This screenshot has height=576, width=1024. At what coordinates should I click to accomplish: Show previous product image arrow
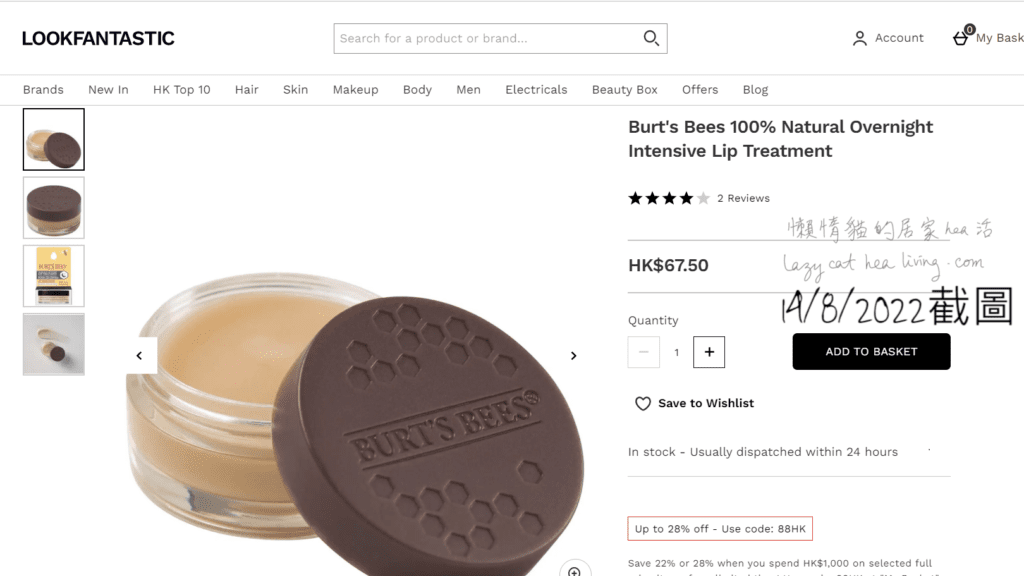click(x=139, y=355)
